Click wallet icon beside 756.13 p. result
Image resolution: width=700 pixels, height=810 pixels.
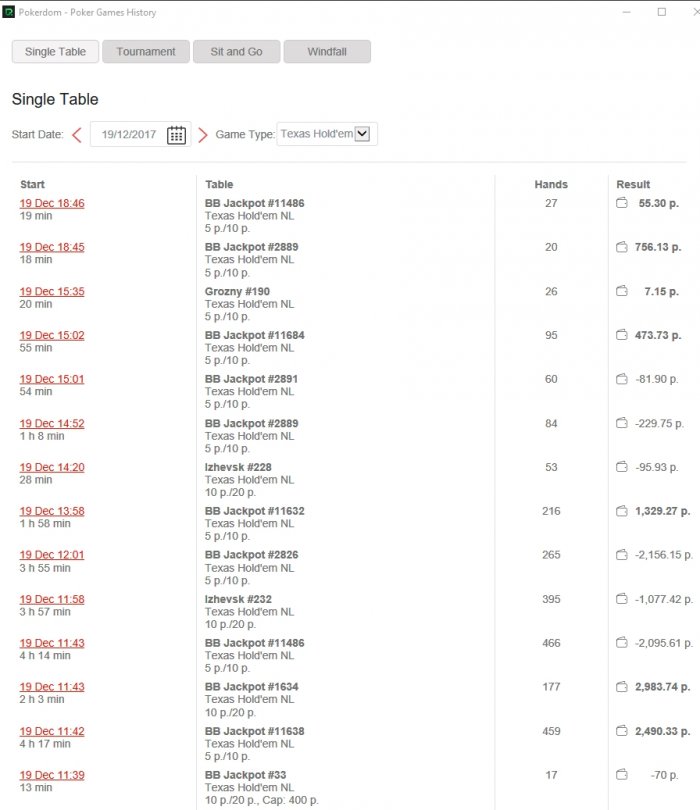pos(621,247)
